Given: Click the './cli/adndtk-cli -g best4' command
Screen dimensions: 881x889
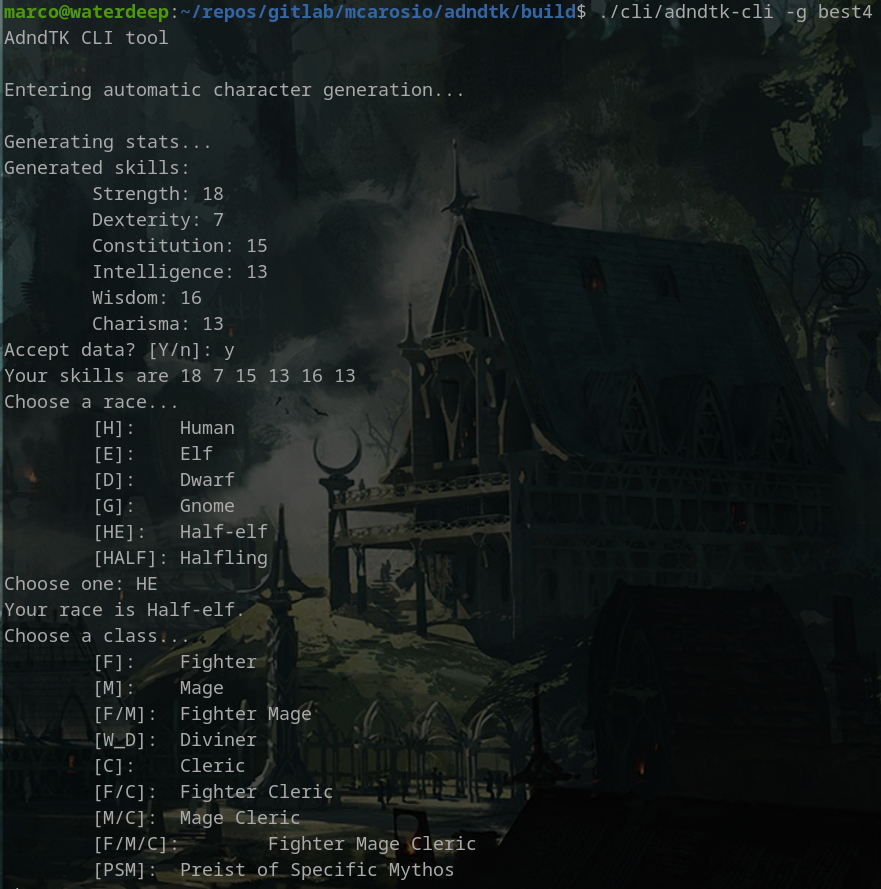Looking at the screenshot, I should click(x=735, y=12).
